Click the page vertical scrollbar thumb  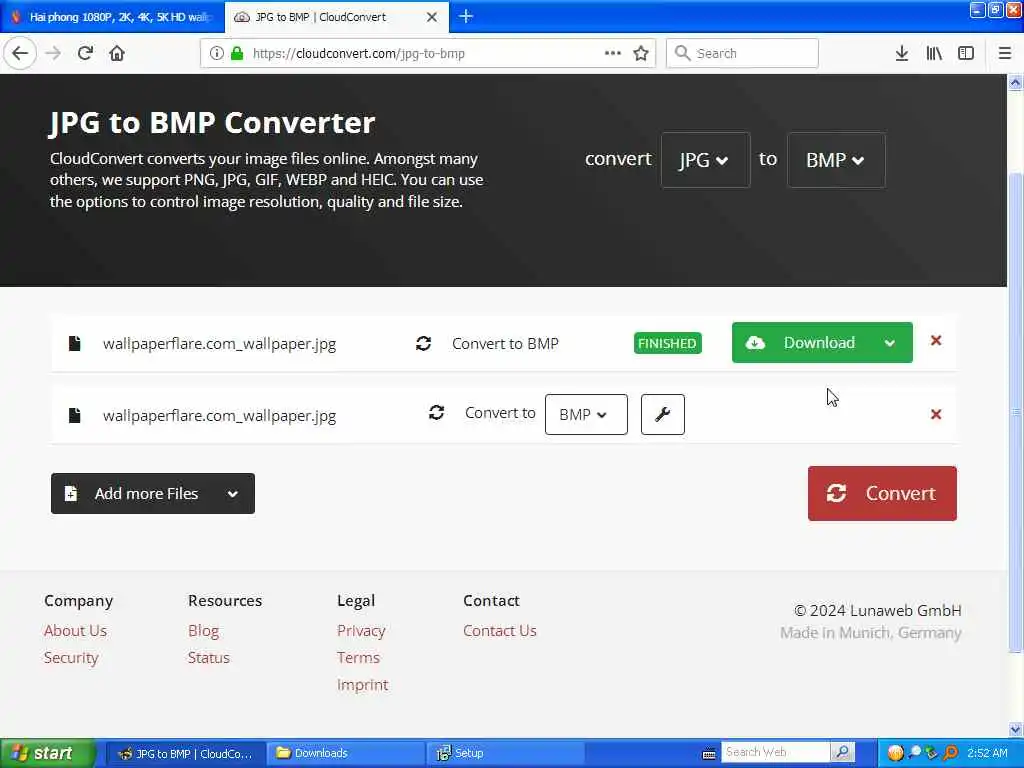click(1015, 411)
